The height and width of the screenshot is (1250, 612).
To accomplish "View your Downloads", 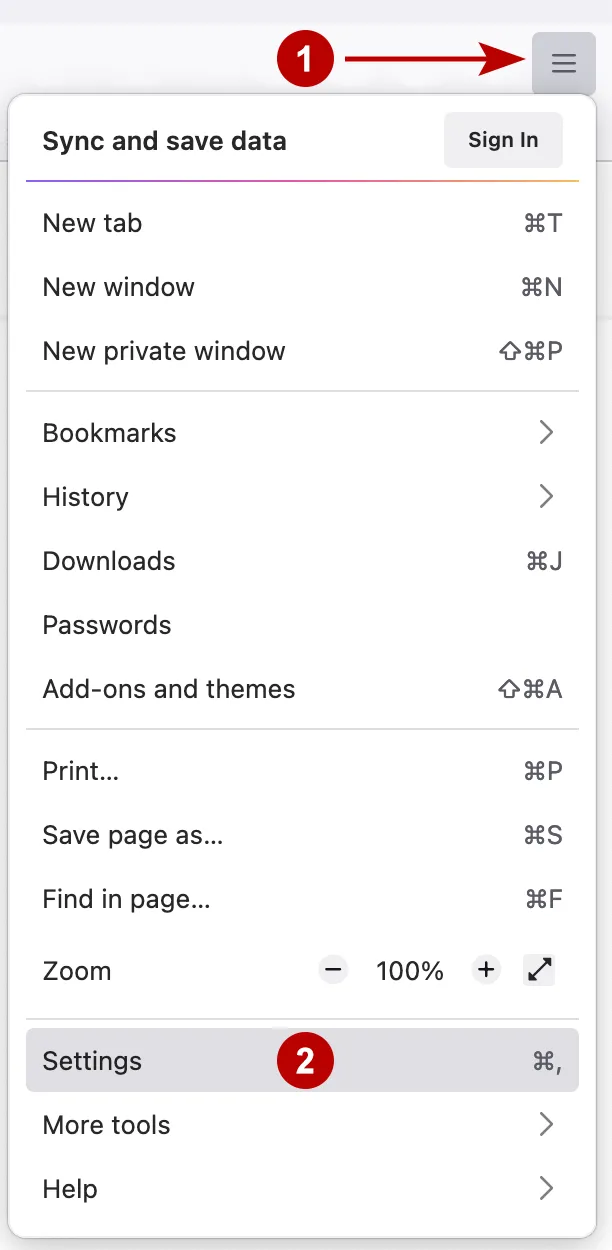I will click(108, 561).
